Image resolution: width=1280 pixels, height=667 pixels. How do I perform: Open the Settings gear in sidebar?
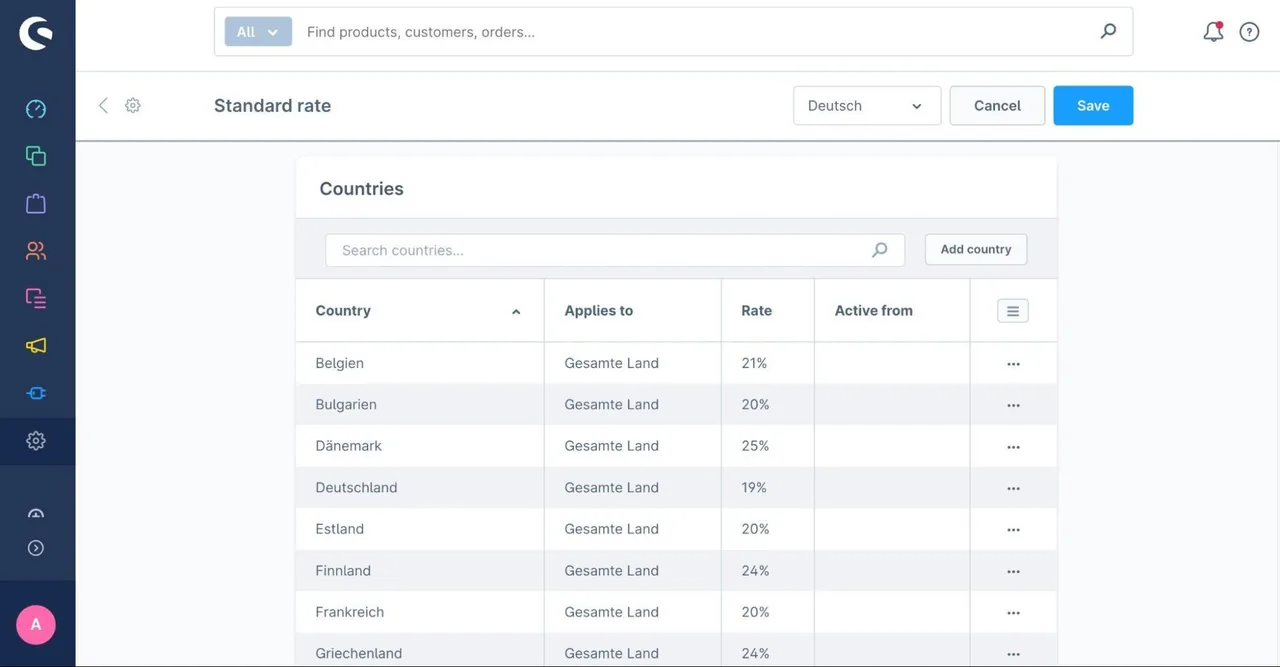click(x=36, y=441)
